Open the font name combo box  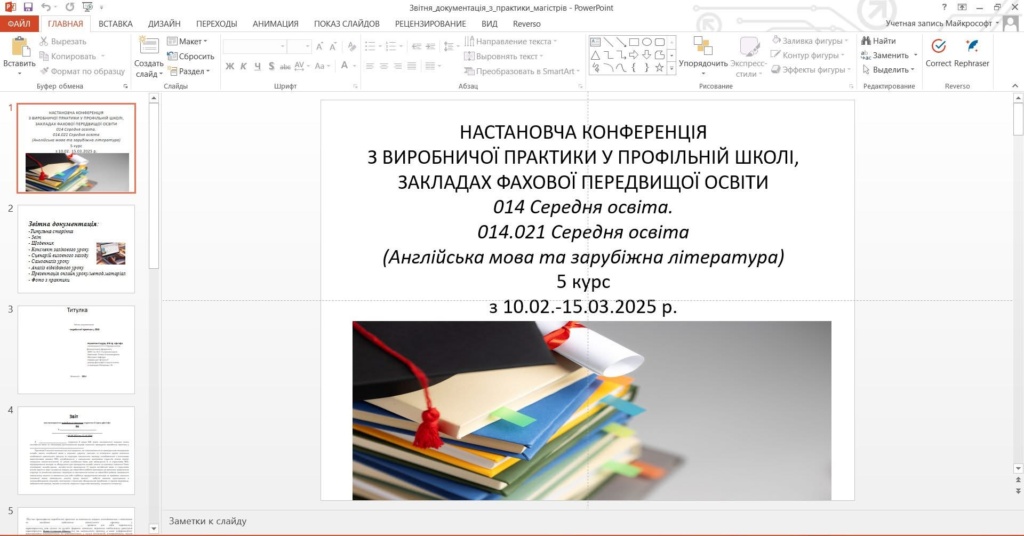click(255, 46)
